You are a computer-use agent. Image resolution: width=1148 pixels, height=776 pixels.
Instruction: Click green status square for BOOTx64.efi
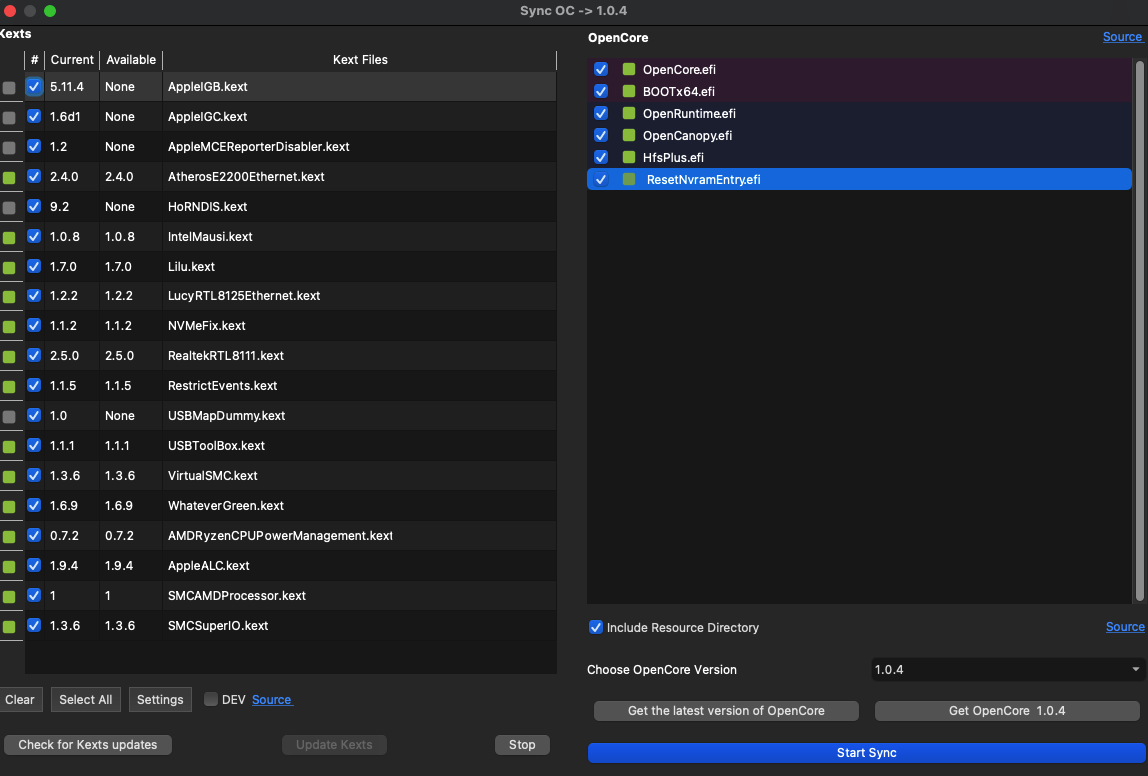pos(629,92)
